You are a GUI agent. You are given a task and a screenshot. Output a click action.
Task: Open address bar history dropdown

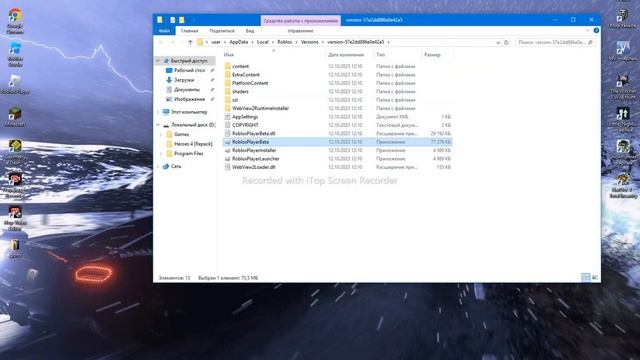(x=498, y=42)
